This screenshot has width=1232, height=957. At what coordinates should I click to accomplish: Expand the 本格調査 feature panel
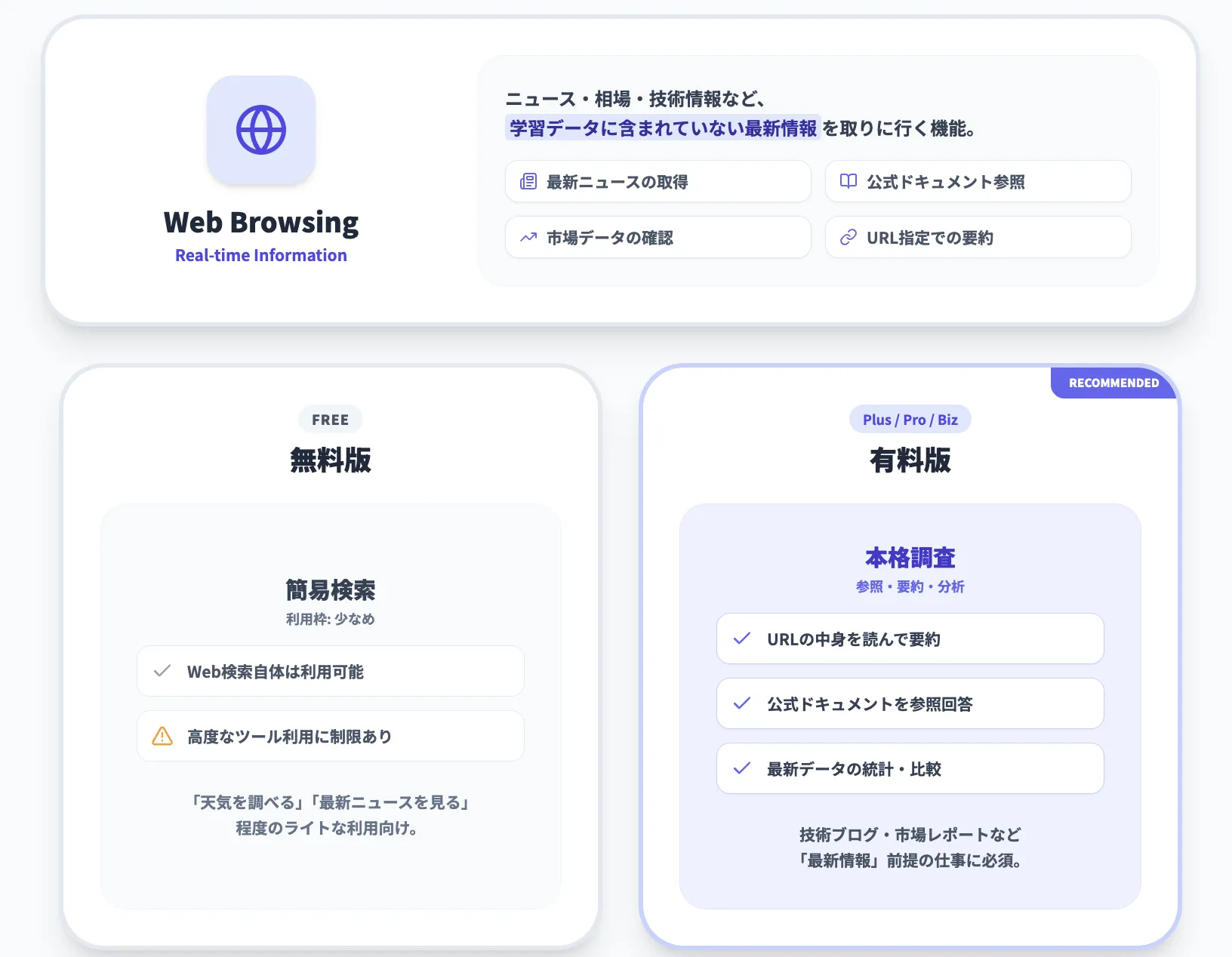click(909, 557)
